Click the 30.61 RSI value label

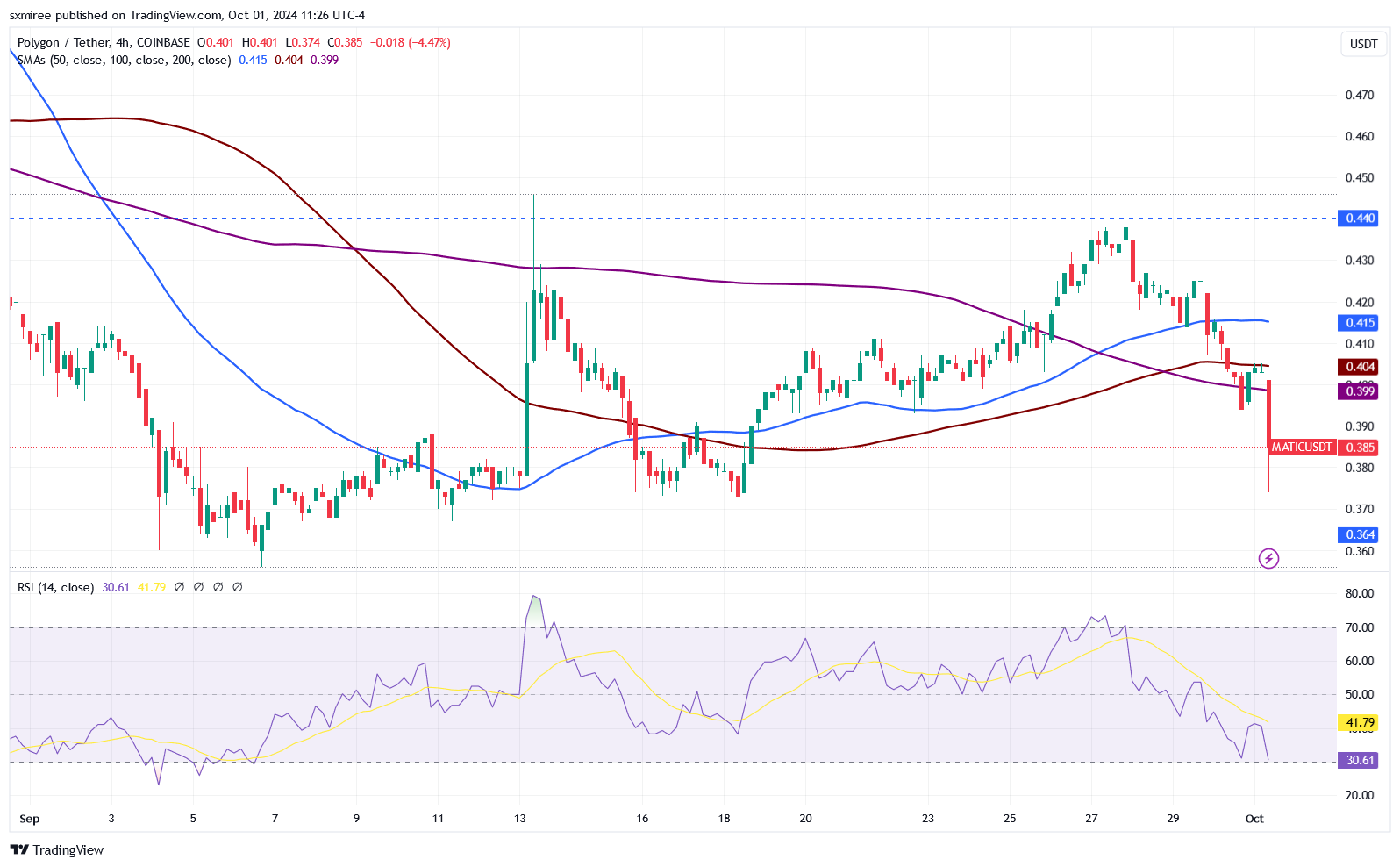tap(1360, 760)
